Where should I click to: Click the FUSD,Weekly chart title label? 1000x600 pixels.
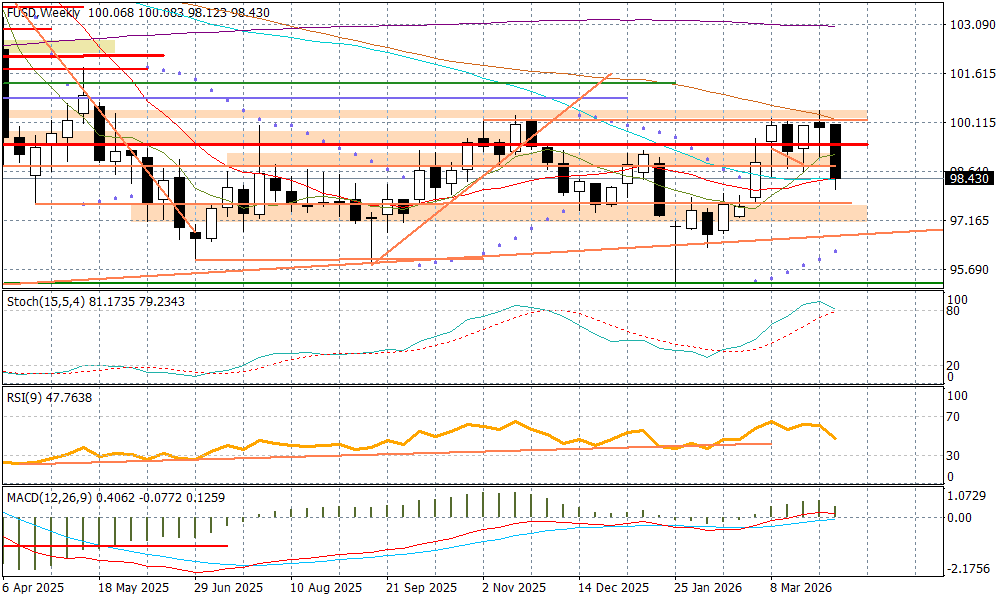42,11
